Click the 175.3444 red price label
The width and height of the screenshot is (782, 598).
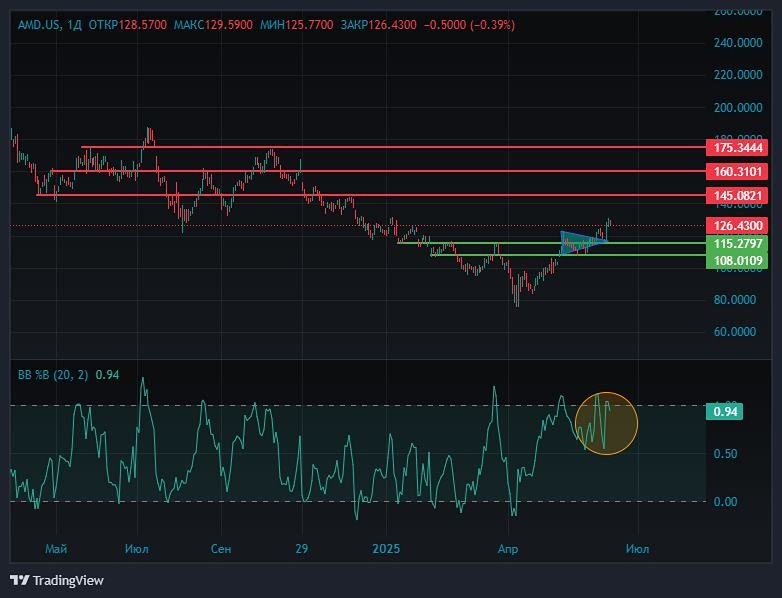(x=738, y=147)
